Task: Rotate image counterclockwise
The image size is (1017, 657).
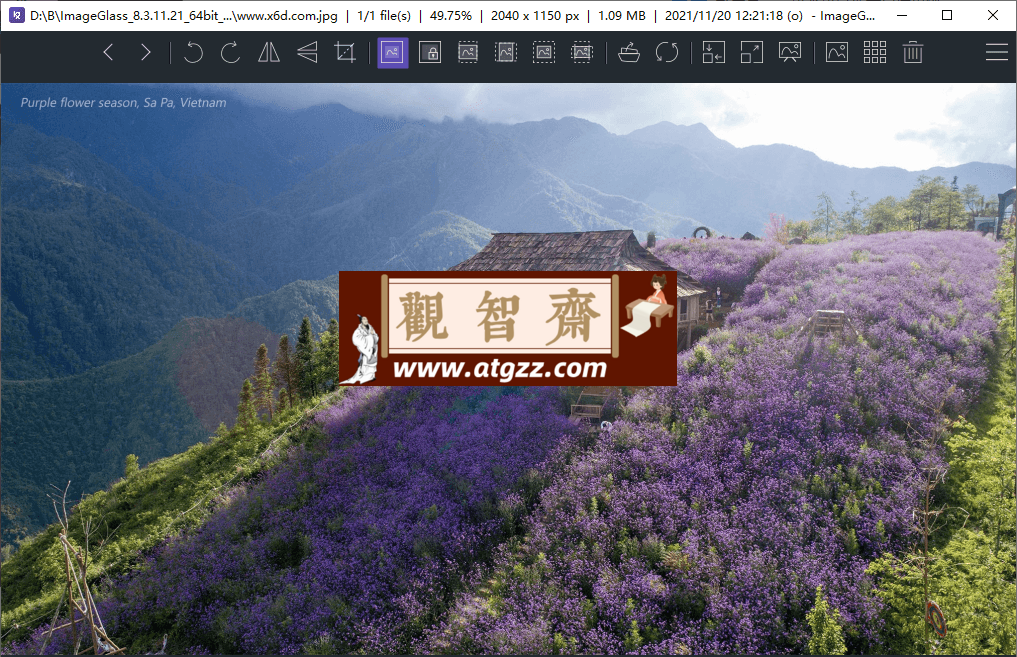Action: [x=193, y=53]
